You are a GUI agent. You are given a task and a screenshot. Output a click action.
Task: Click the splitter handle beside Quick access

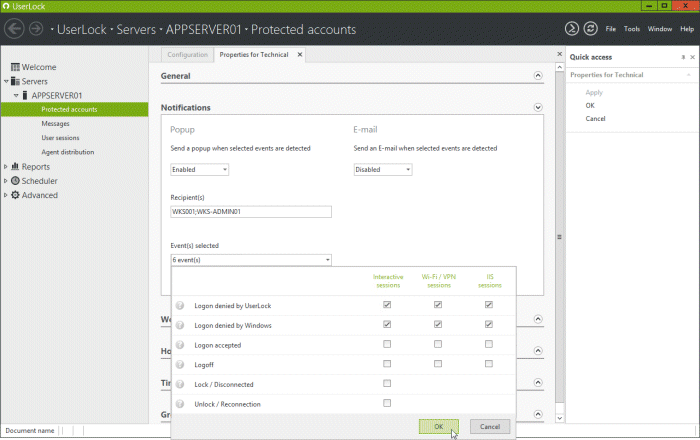[x=559, y=237]
